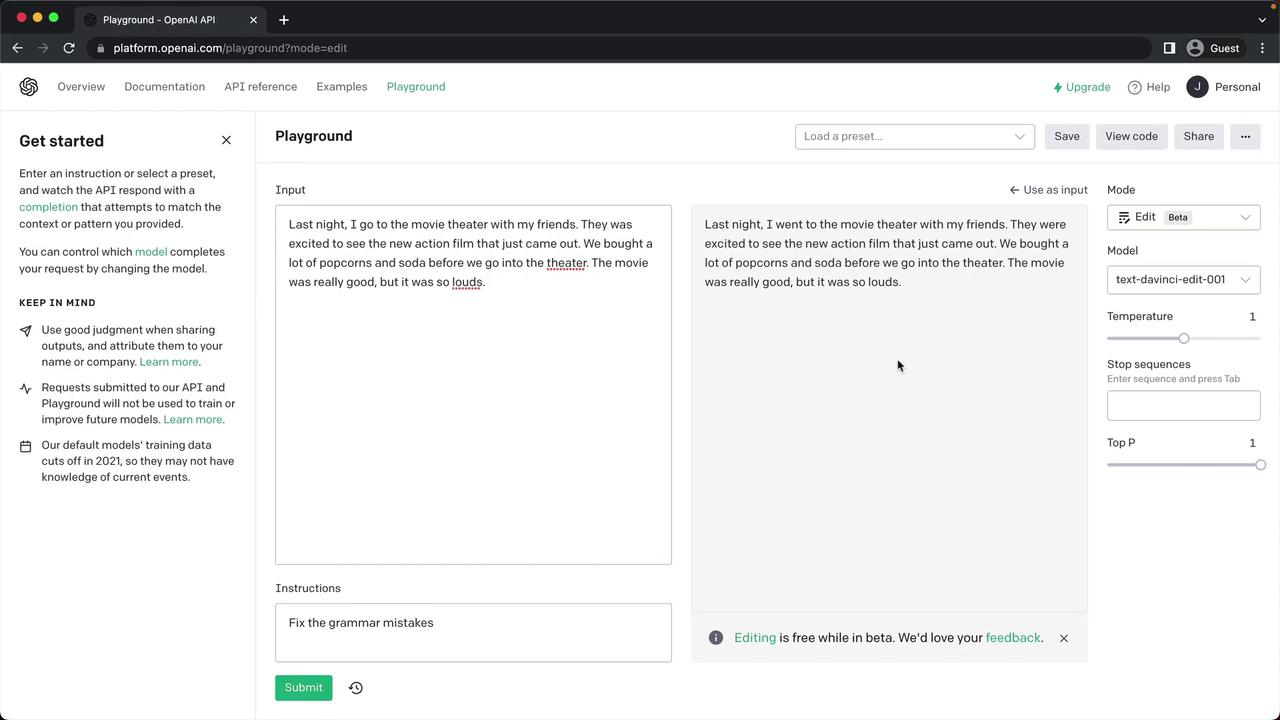Follow the feedback link in beta notice
The height and width of the screenshot is (720, 1280).
pos(1013,638)
